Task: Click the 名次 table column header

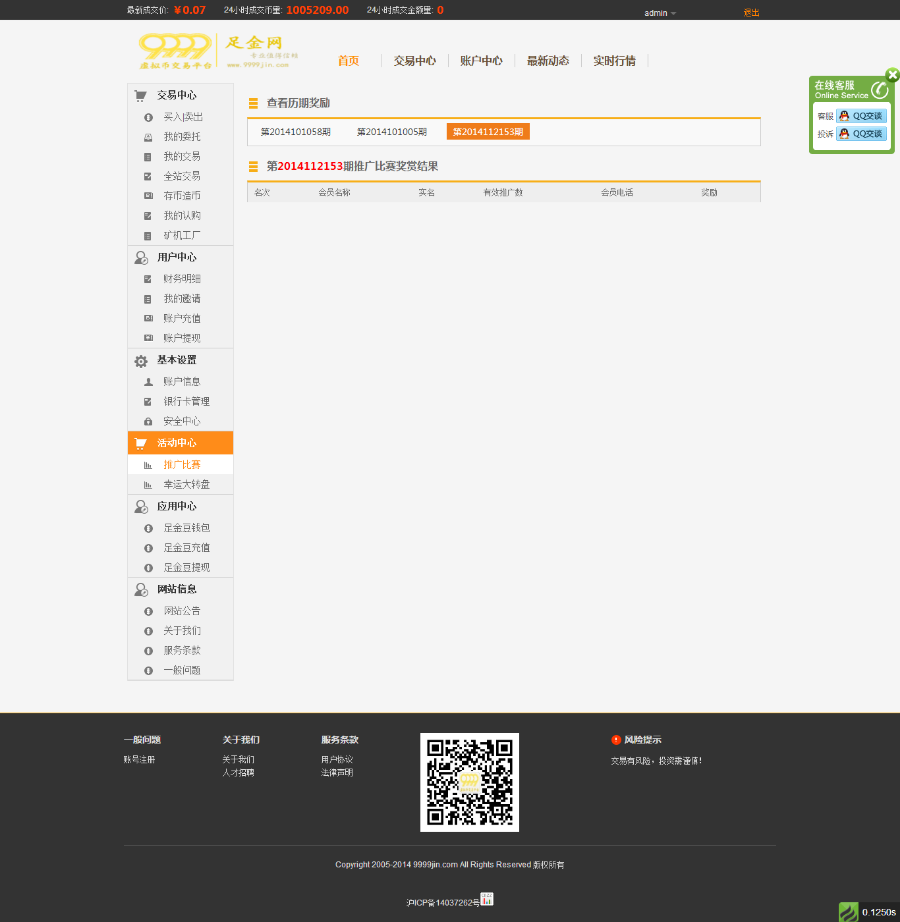Action: point(262,192)
